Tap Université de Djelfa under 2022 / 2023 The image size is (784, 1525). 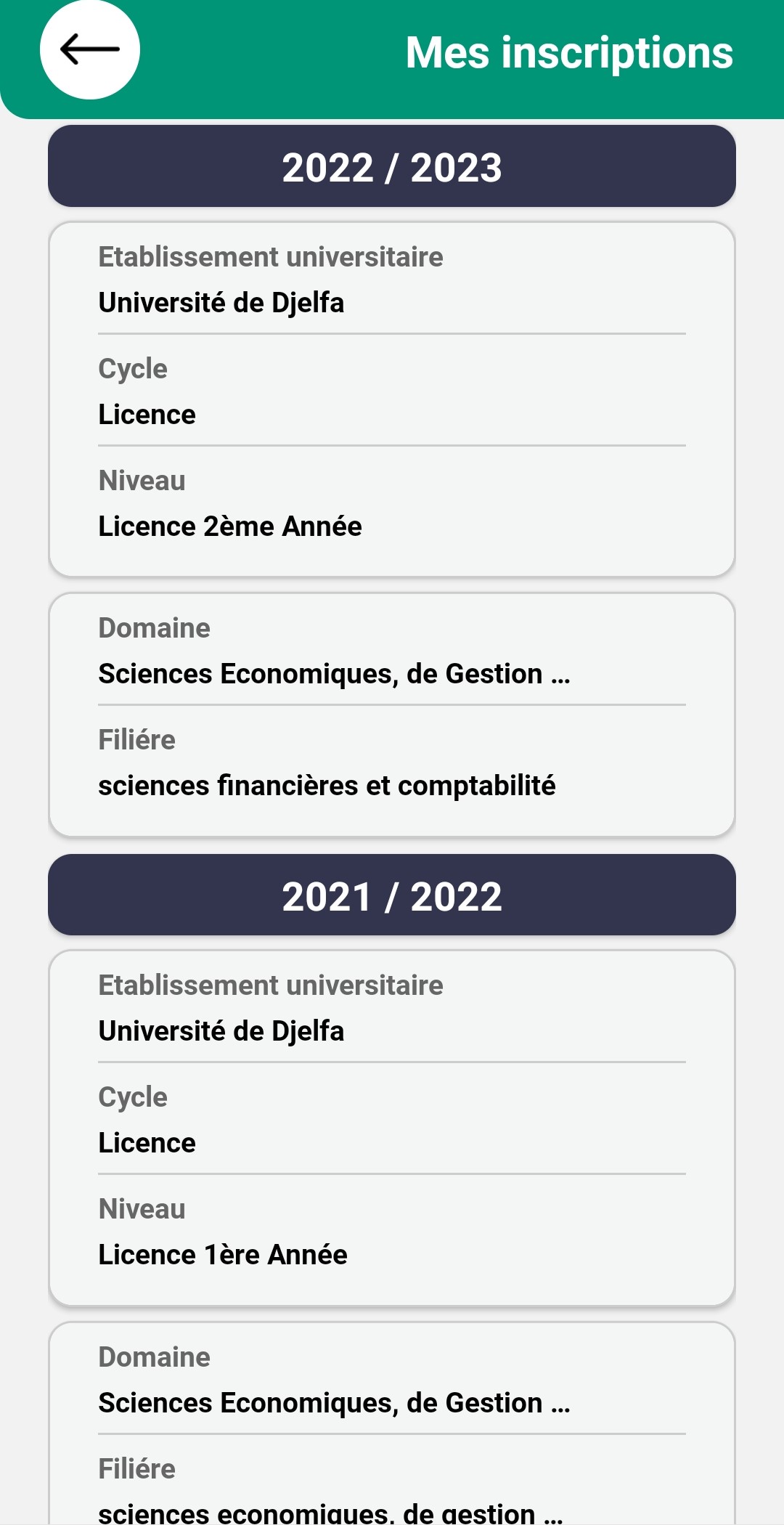tap(221, 303)
